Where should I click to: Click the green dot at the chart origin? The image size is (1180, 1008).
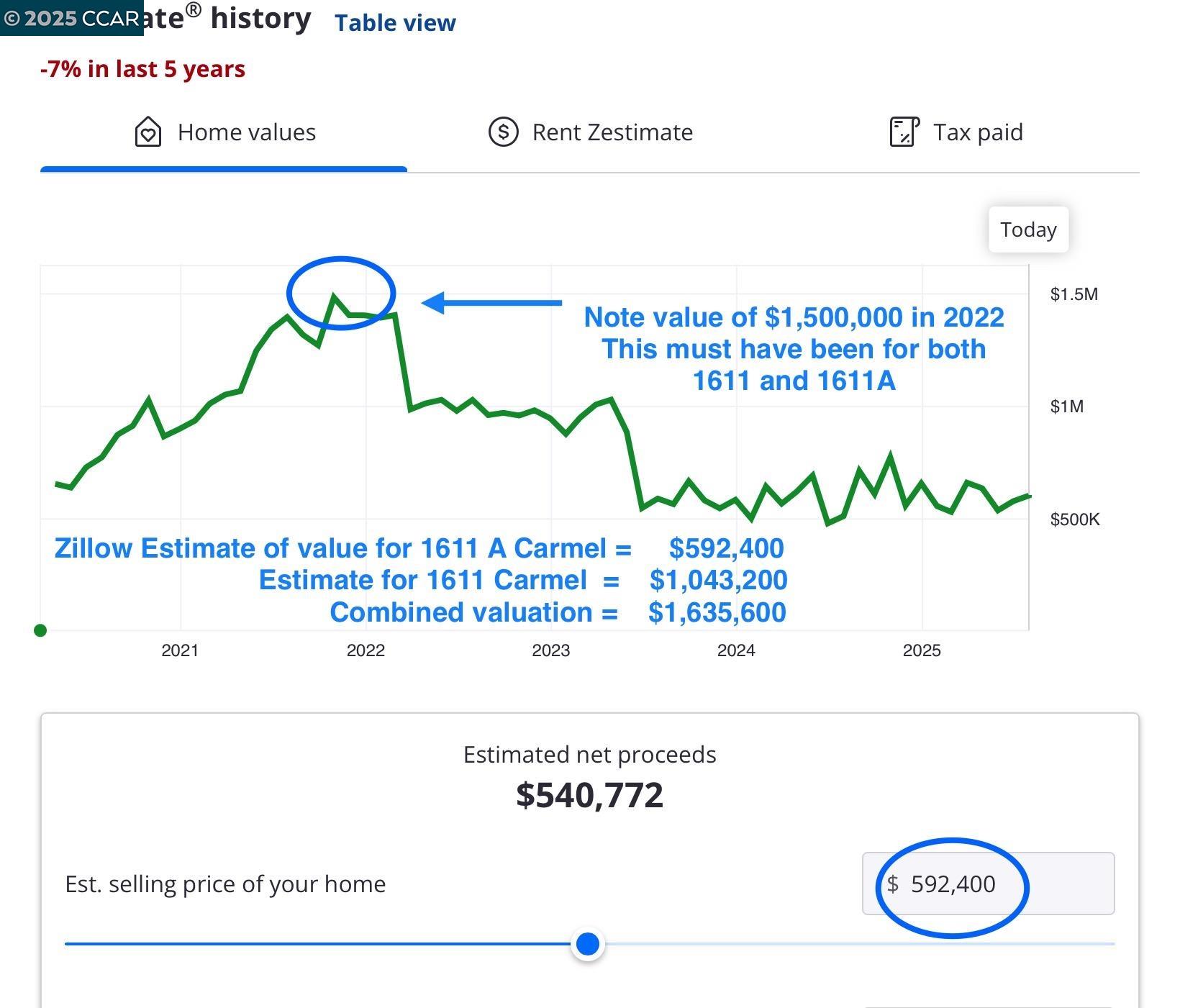[40, 630]
